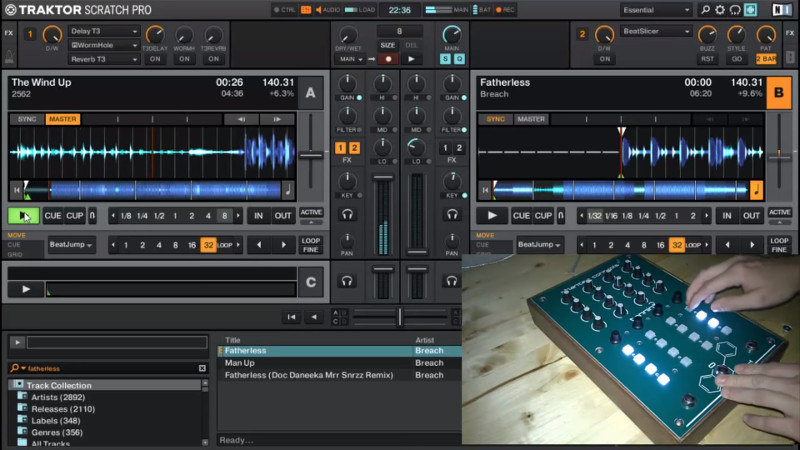This screenshot has width=800, height=450.
Task: Click the flux mode icon on Deck A
Action: (x=92, y=215)
